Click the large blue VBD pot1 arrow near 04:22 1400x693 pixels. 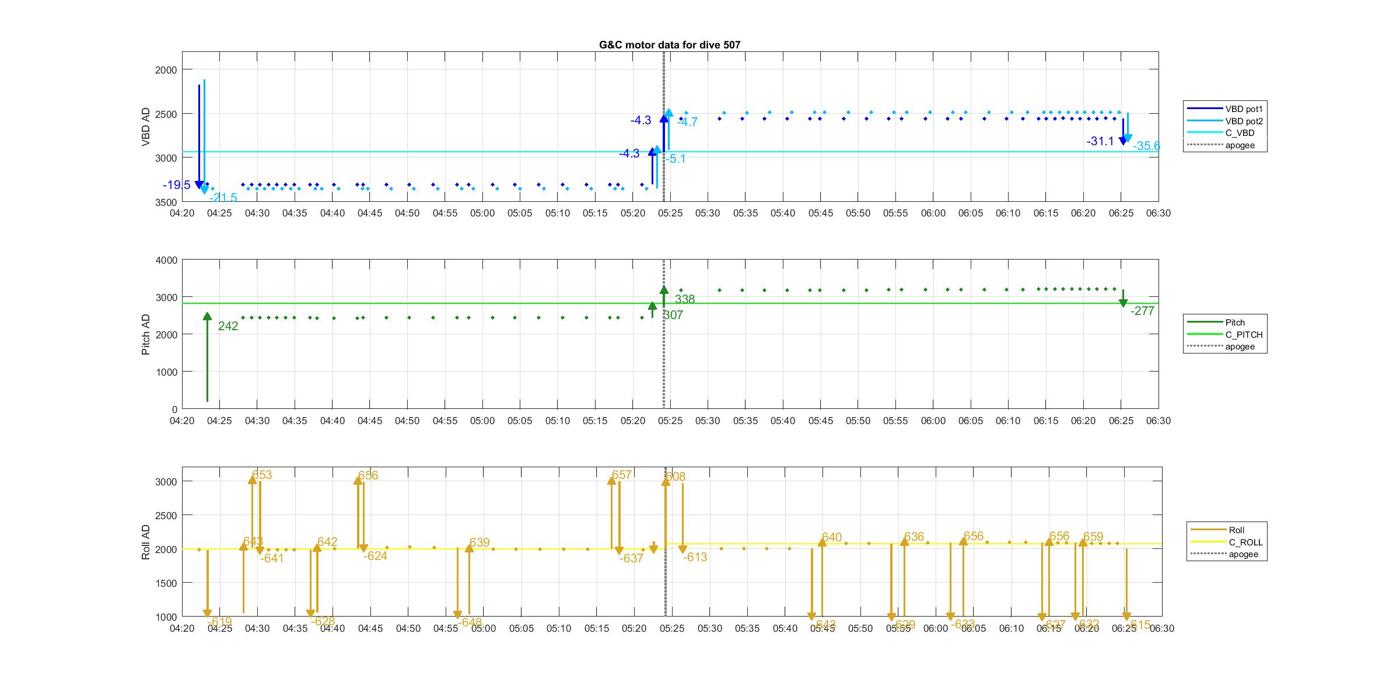(x=199, y=137)
